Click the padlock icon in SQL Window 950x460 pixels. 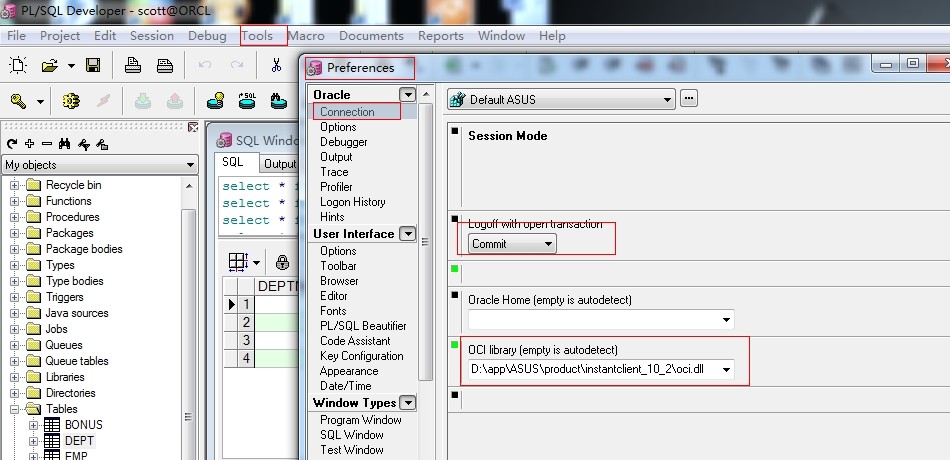[x=282, y=262]
